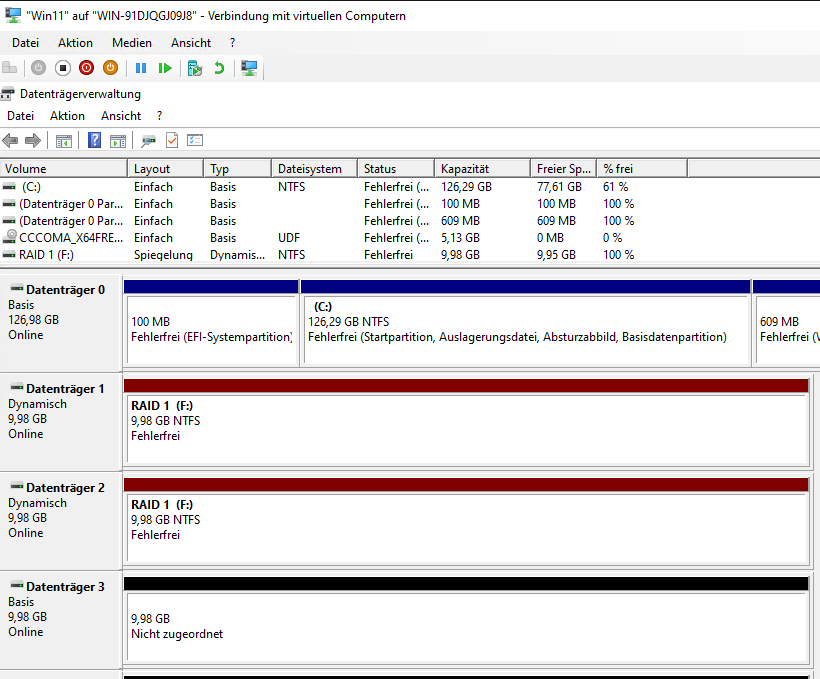The height and width of the screenshot is (679, 820).
Task: Open the Ansicht menu of the VM window
Action: click(191, 43)
